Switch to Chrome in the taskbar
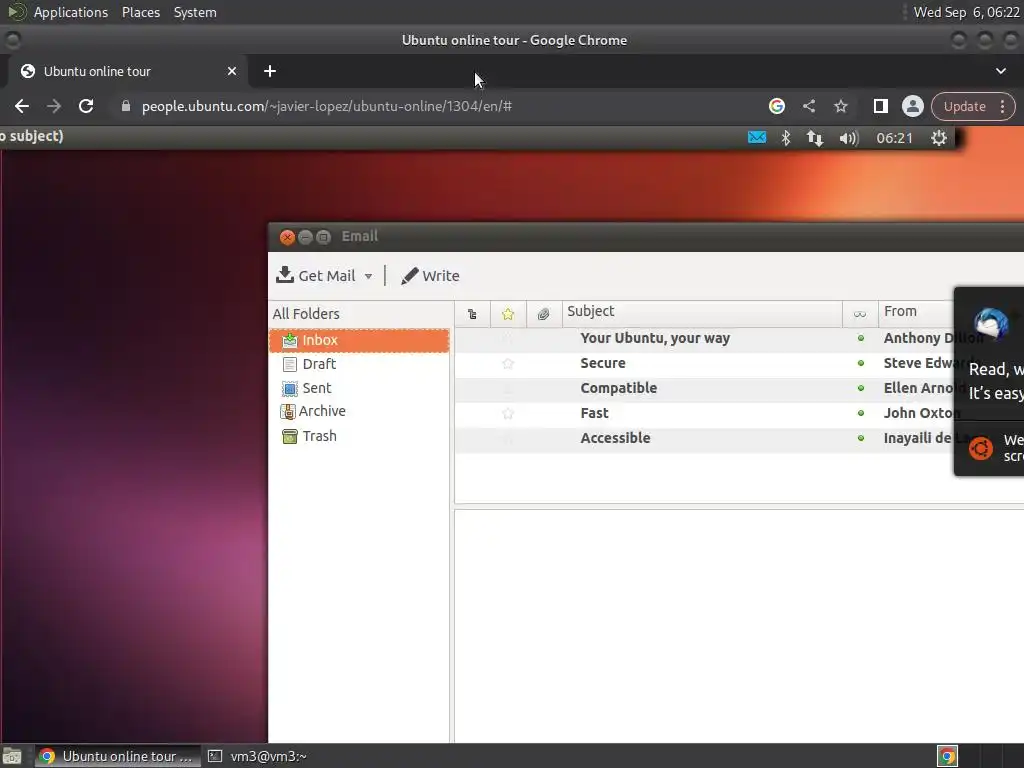This screenshot has width=1024, height=768. click(116, 756)
